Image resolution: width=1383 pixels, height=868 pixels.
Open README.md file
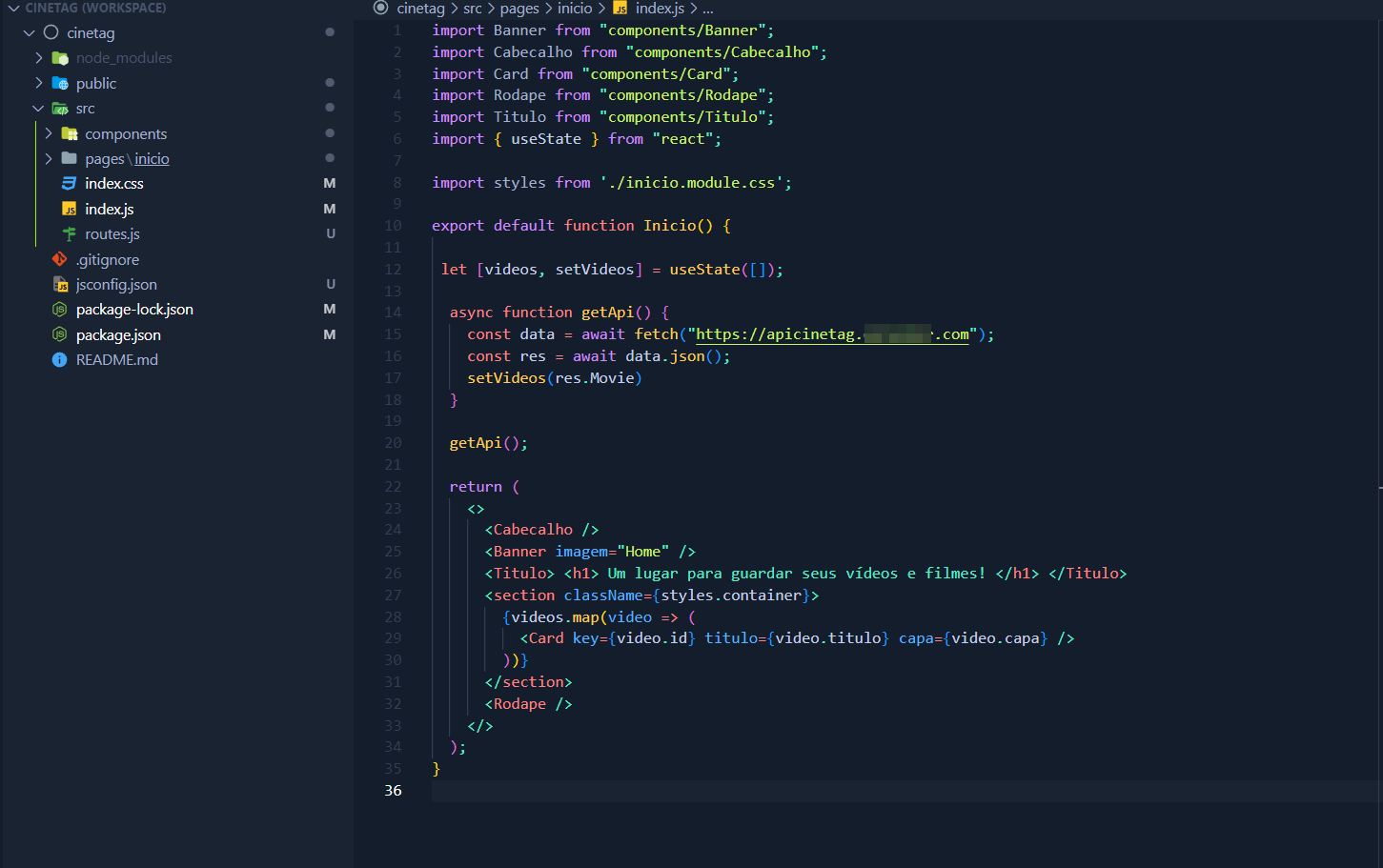point(117,359)
